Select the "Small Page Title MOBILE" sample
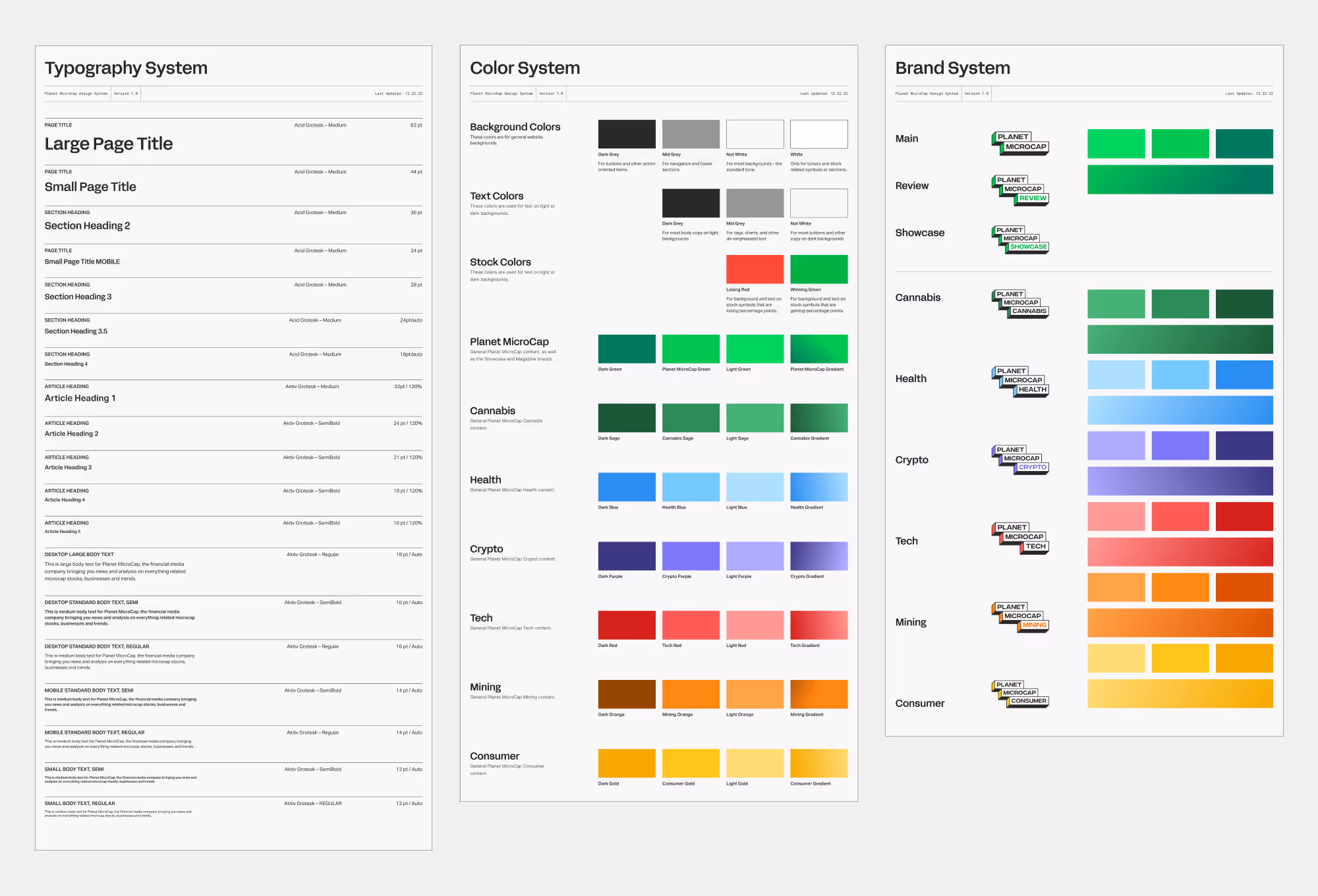This screenshot has height=896, width=1318. coord(82,262)
